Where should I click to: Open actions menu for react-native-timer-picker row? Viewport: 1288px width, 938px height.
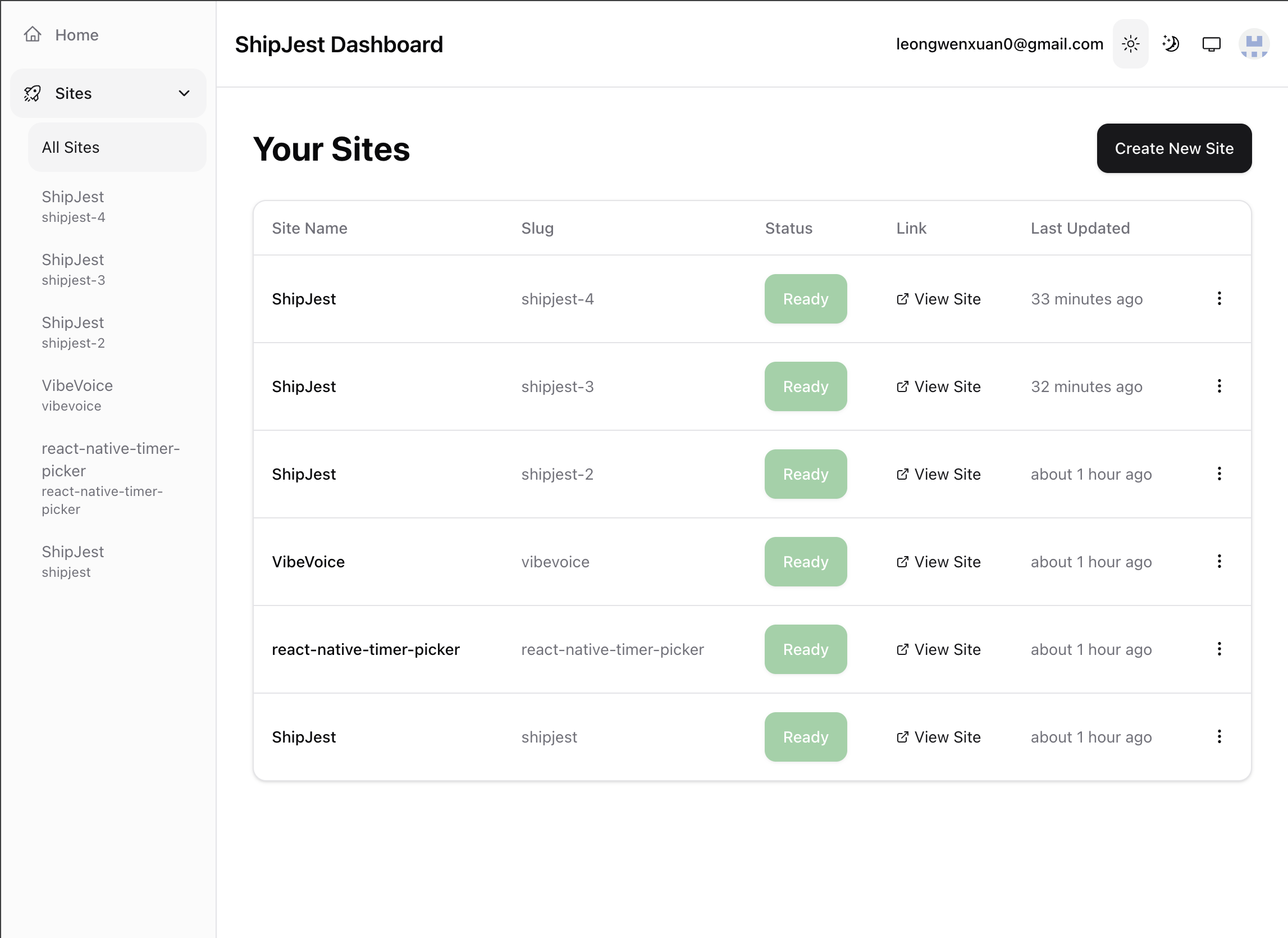(x=1219, y=649)
